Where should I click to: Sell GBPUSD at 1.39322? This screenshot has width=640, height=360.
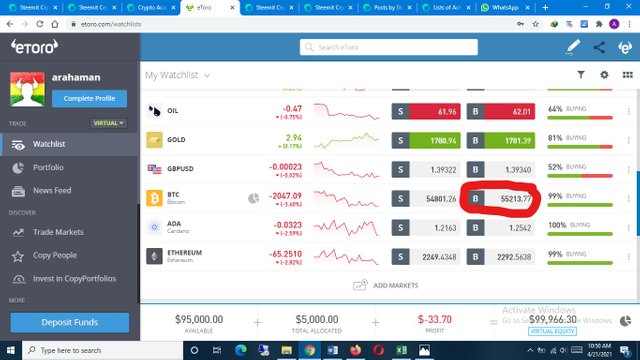tap(426, 169)
